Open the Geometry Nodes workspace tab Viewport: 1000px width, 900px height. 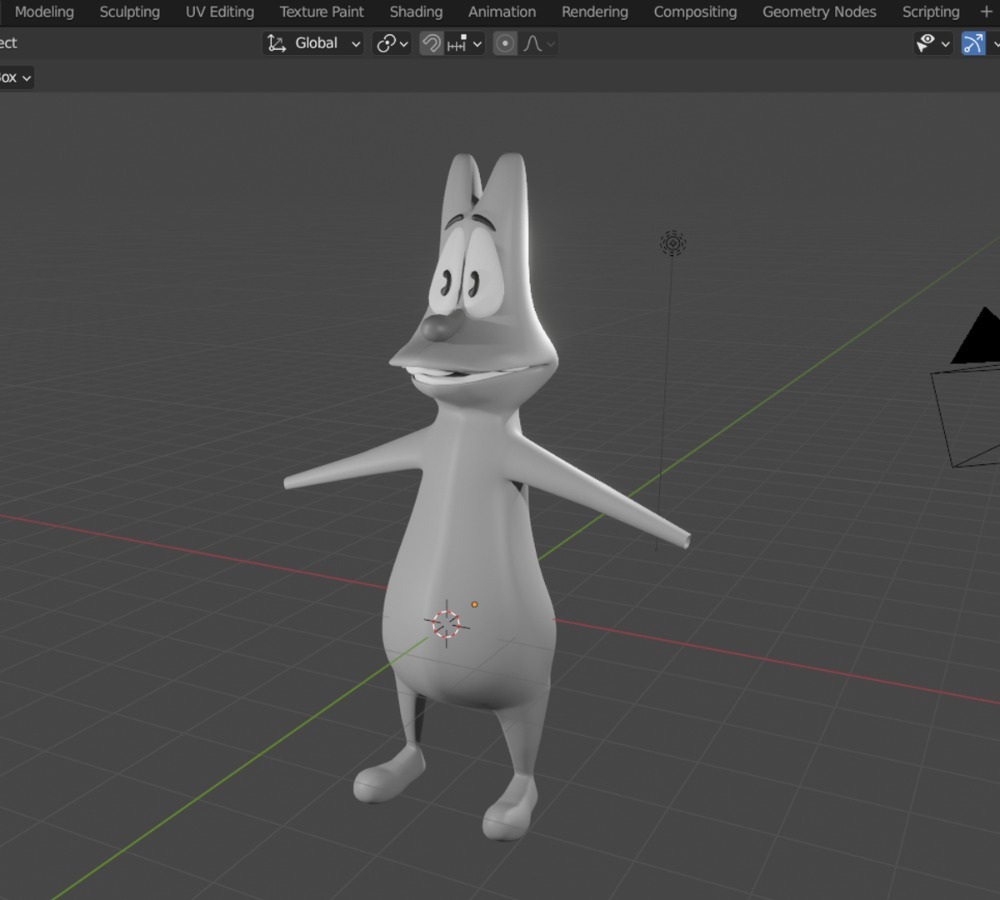pos(819,11)
